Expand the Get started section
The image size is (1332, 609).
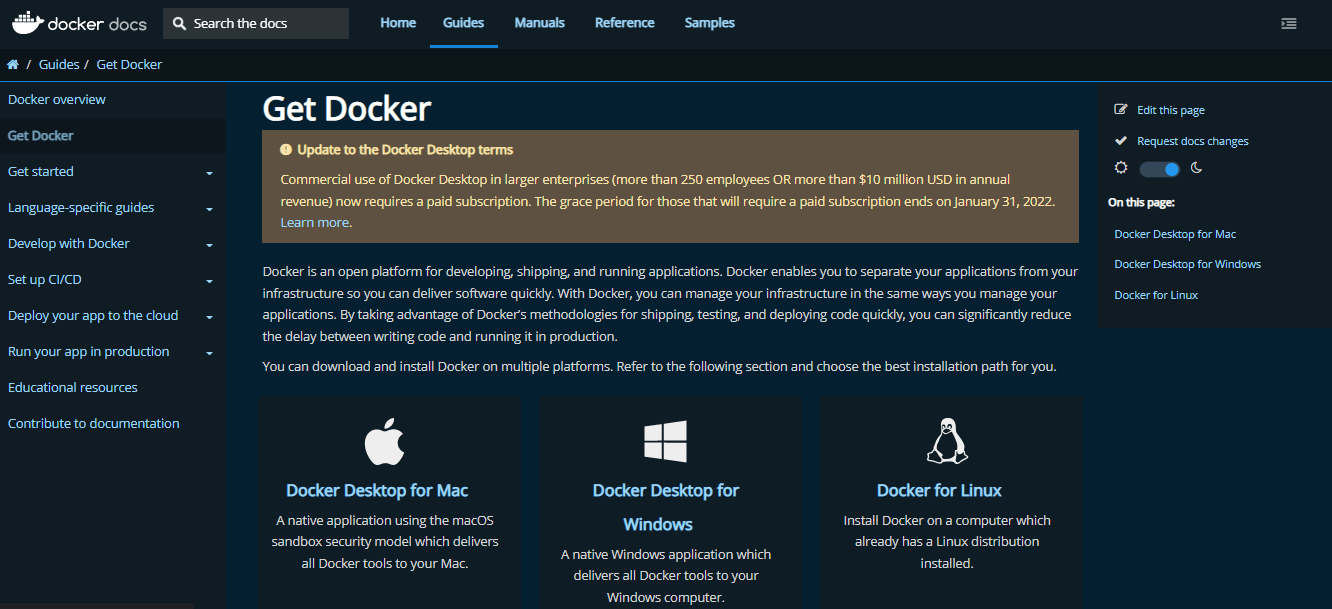(x=209, y=173)
